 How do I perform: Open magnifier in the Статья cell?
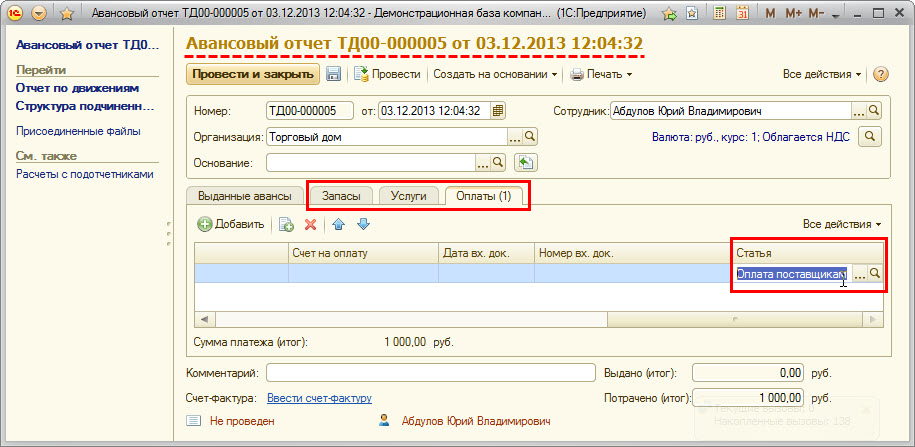pyautogui.click(x=874, y=274)
